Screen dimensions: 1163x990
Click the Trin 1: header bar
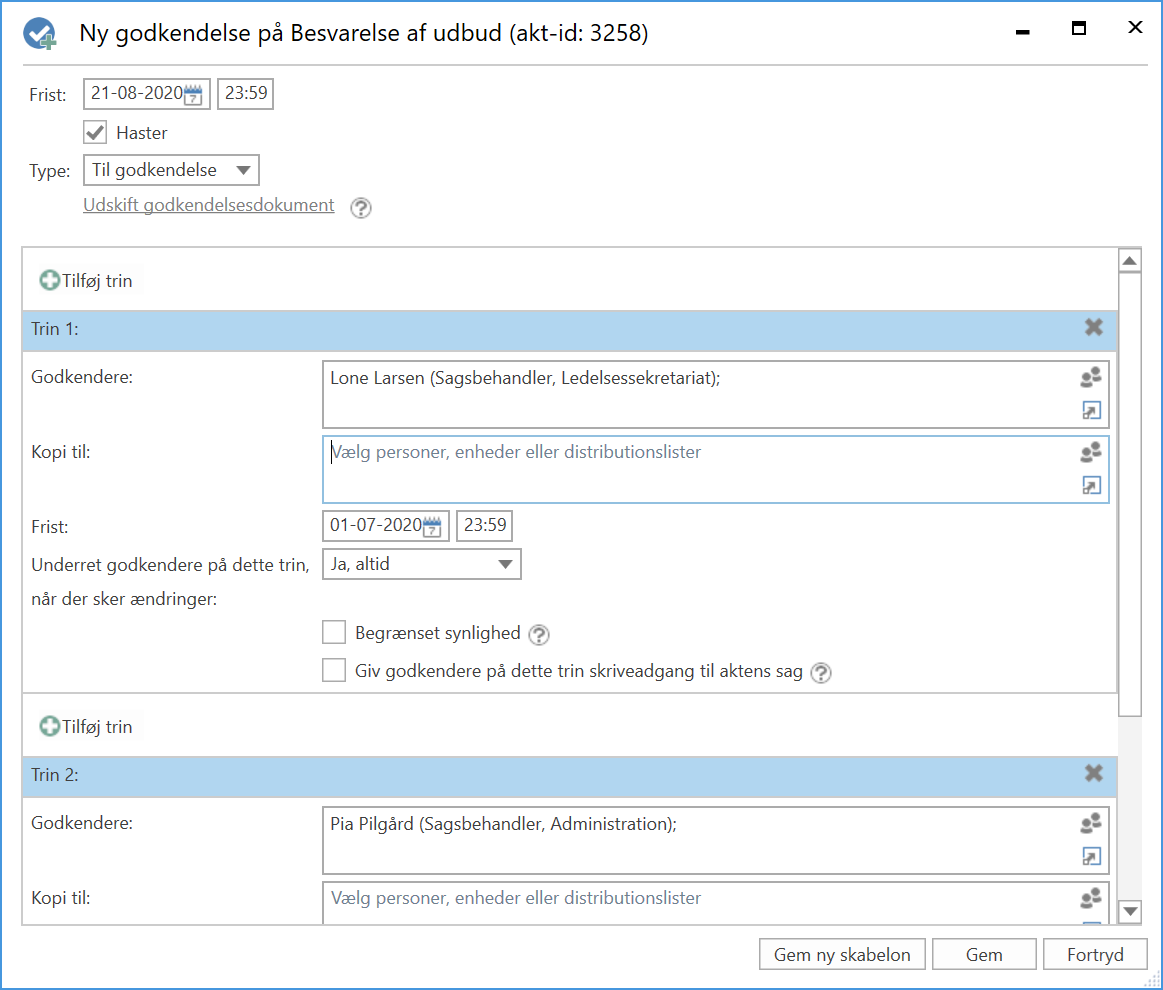570,330
